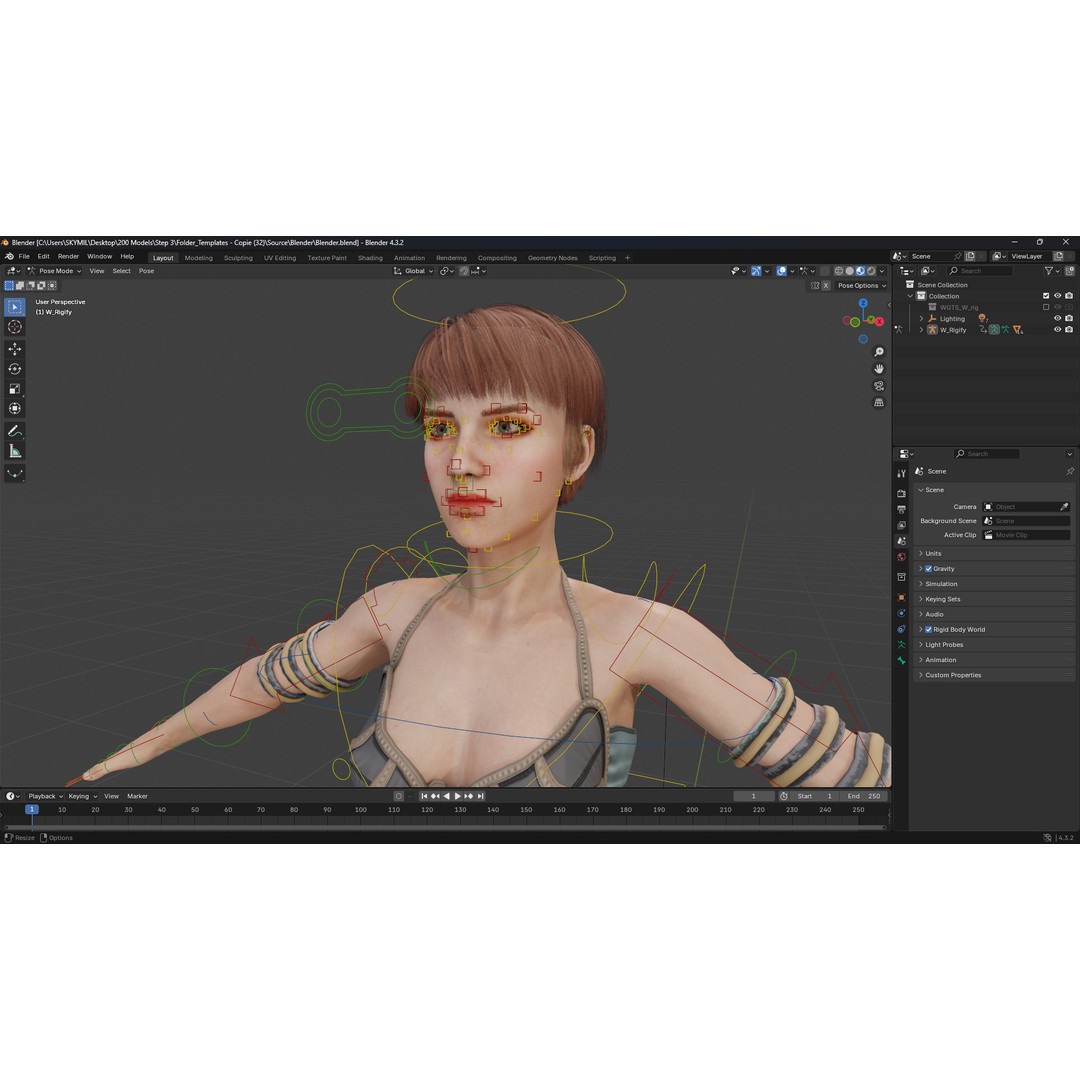The image size is (1080, 1080).
Task: Click the pan view hand icon
Action: click(879, 368)
